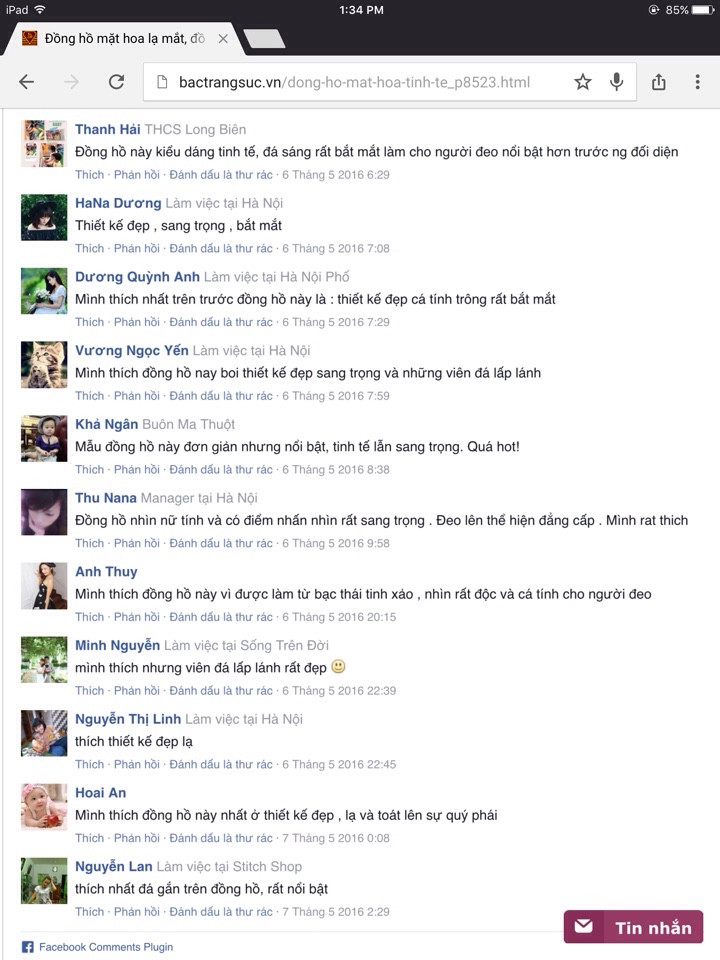Screen dimensions: 720x960
Task: Close the Đồng hồ mặt hoa tab
Action: pyautogui.click(x=223, y=39)
